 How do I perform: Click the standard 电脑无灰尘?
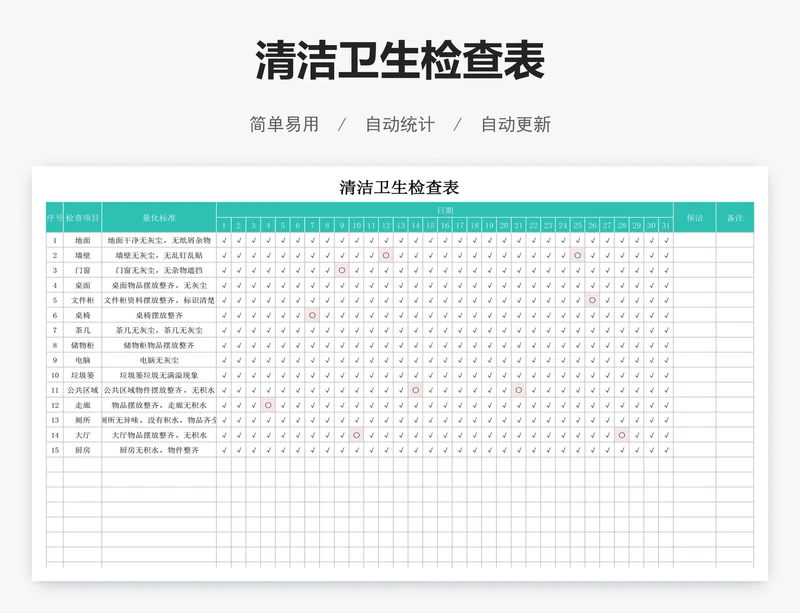(159, 360)
